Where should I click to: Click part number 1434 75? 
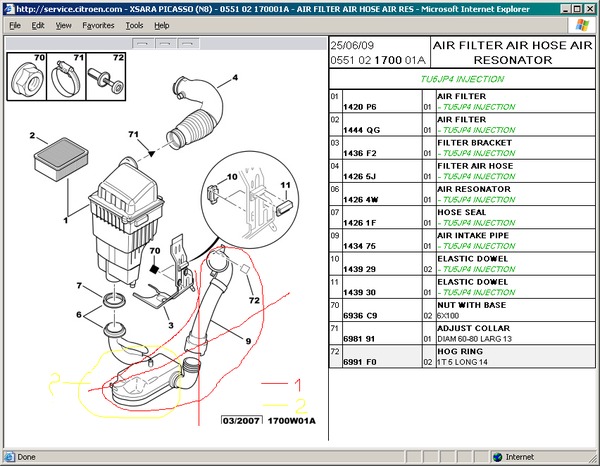tap(359, 246)
